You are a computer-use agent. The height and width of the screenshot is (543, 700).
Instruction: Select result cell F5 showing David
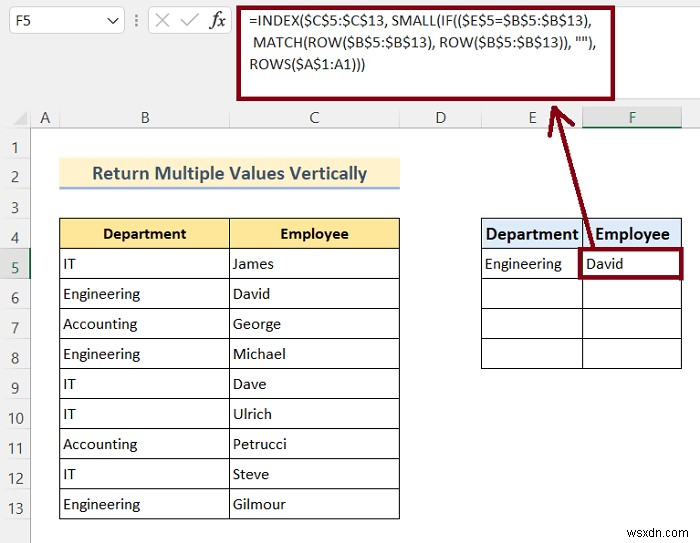(632, 264)
